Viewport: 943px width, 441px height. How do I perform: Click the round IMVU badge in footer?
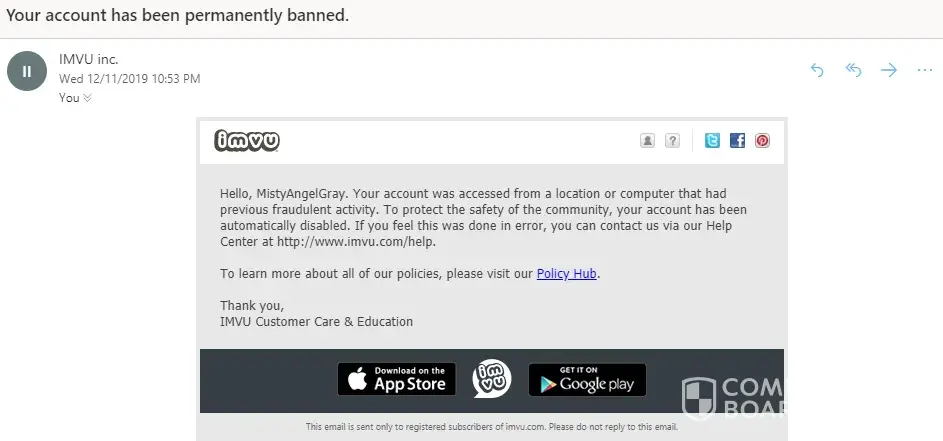pyautogui.click(x=492, y=378)
